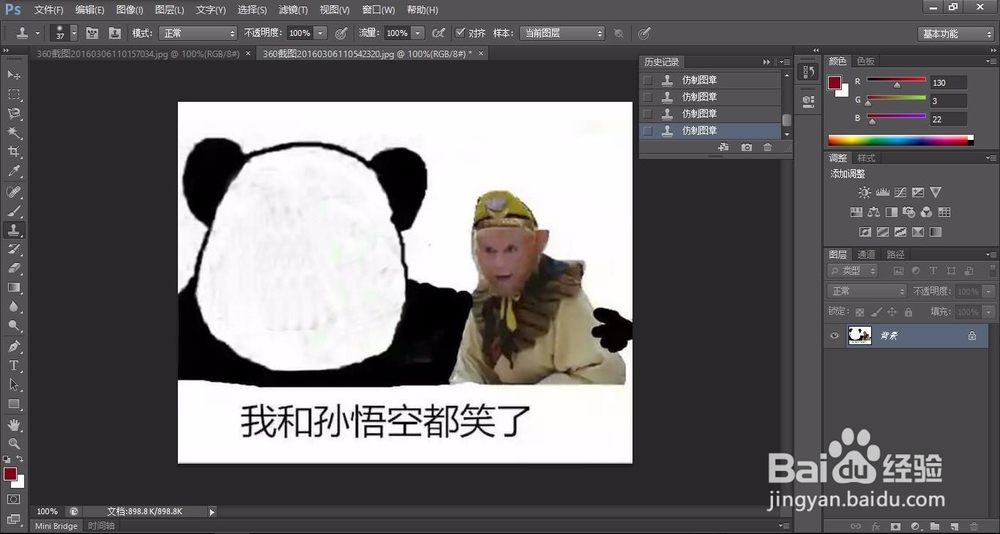Select the Eyedropper tool
The width and height of the screenshot is (1000, 534).
[14, 171]
